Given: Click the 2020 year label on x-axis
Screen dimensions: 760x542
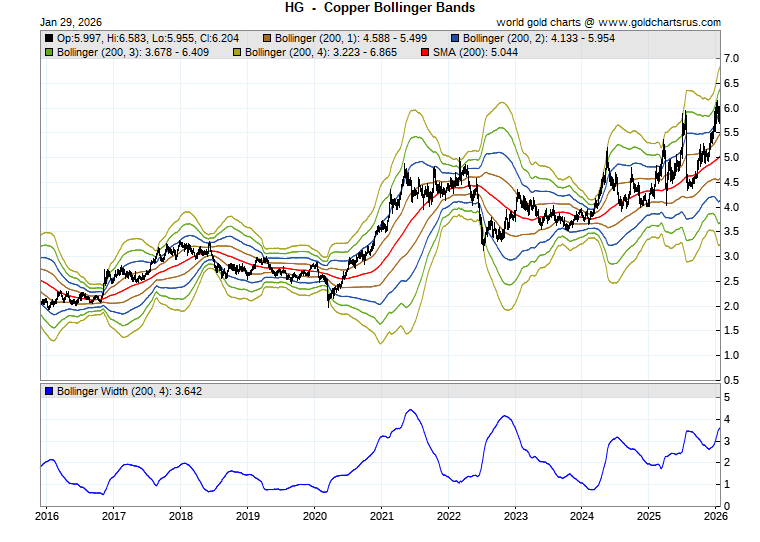Looking at the screenshot, I should [x=315, y=517].
